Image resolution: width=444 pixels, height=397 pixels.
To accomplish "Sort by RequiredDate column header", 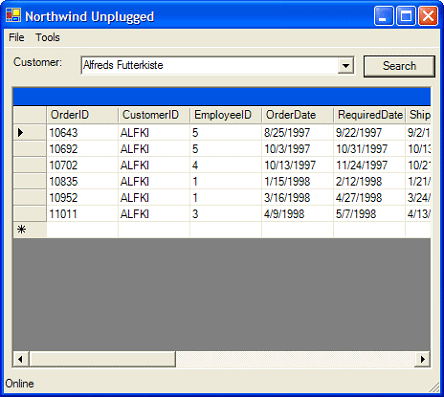I will pos(369,115).
